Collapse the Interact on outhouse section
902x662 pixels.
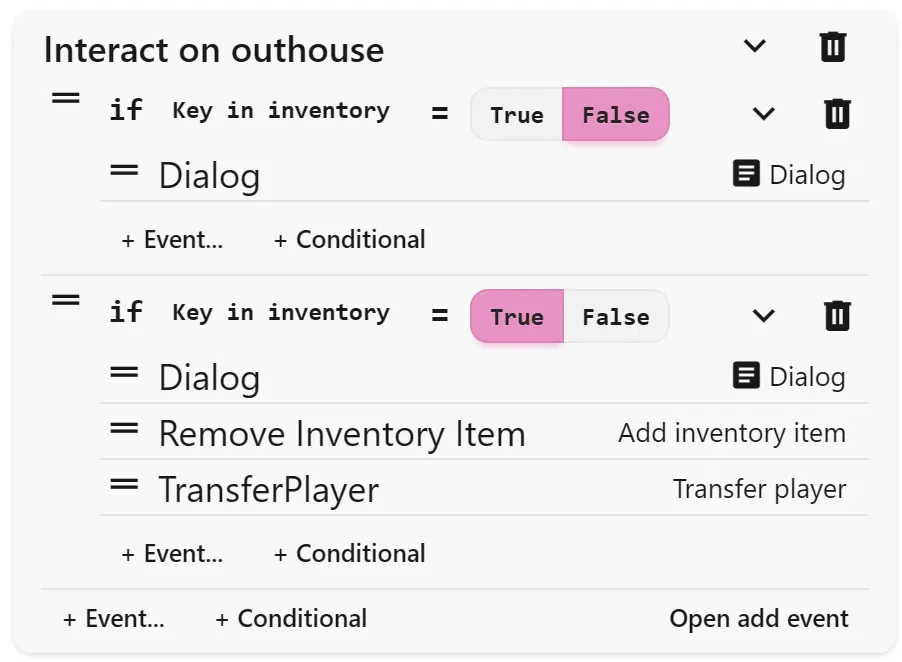click(x=754, y=45)
